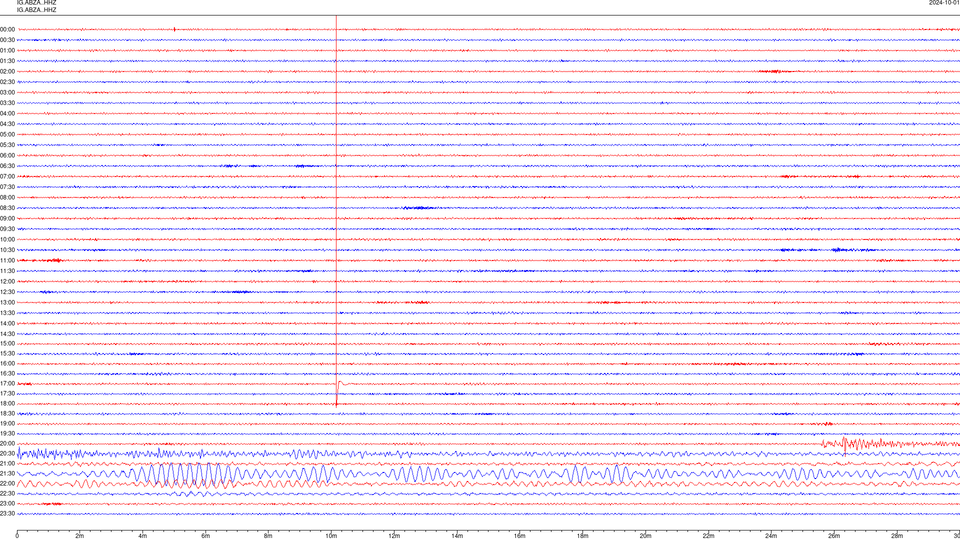Screen dimensions: 960x540
Task: Click the 00:00 trace time label
Action: click(7, 29)
